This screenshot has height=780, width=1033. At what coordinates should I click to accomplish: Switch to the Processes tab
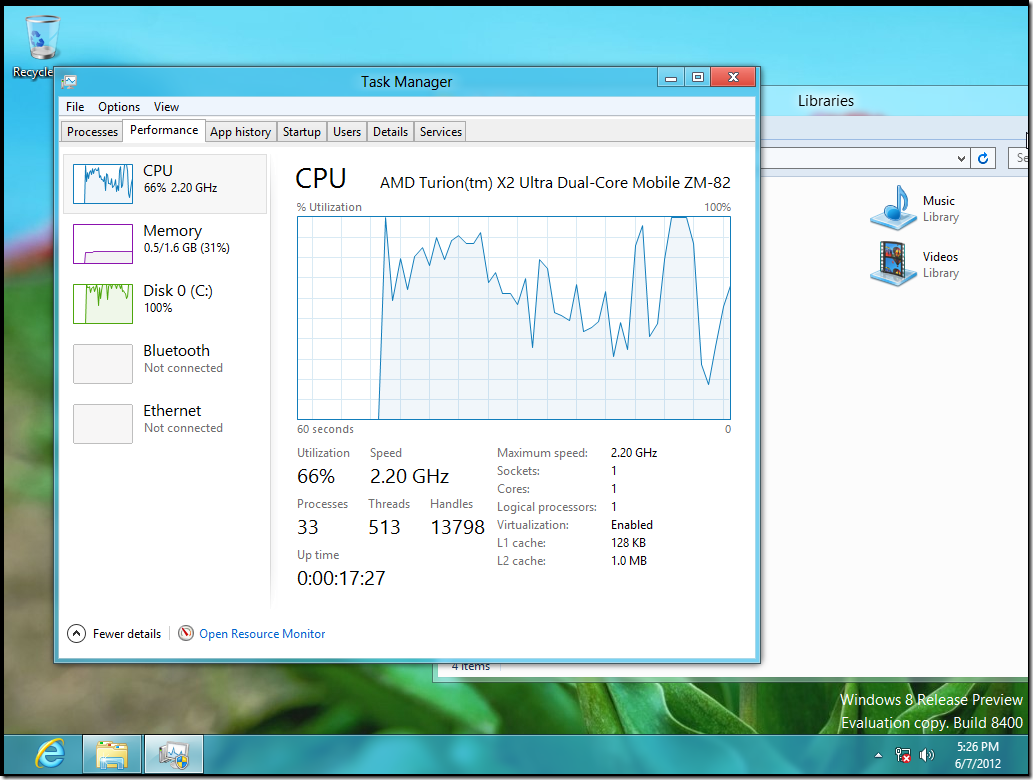[x=92, y=132]
